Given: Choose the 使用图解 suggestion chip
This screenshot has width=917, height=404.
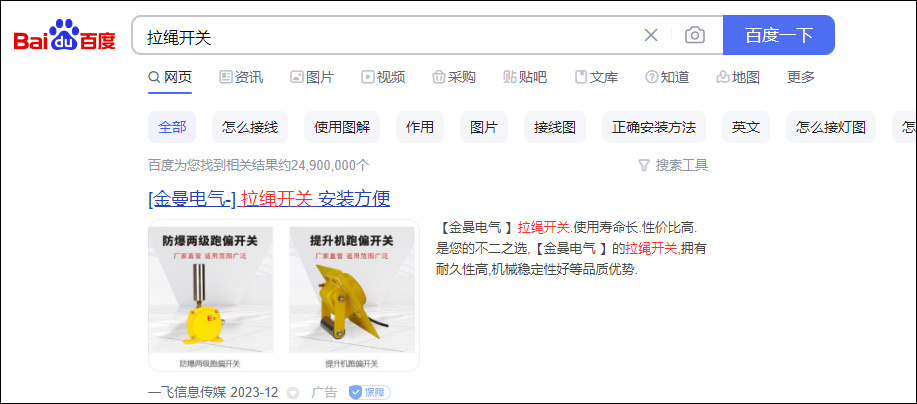Looking at the screenshot, I should (342, 127).
